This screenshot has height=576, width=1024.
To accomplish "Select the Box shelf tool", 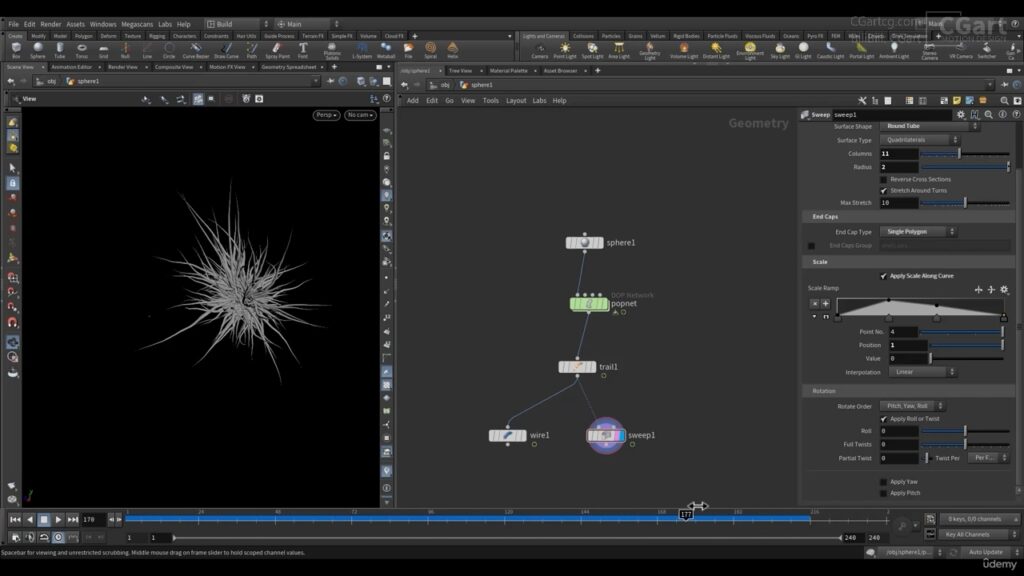I will tap(16, 50).
